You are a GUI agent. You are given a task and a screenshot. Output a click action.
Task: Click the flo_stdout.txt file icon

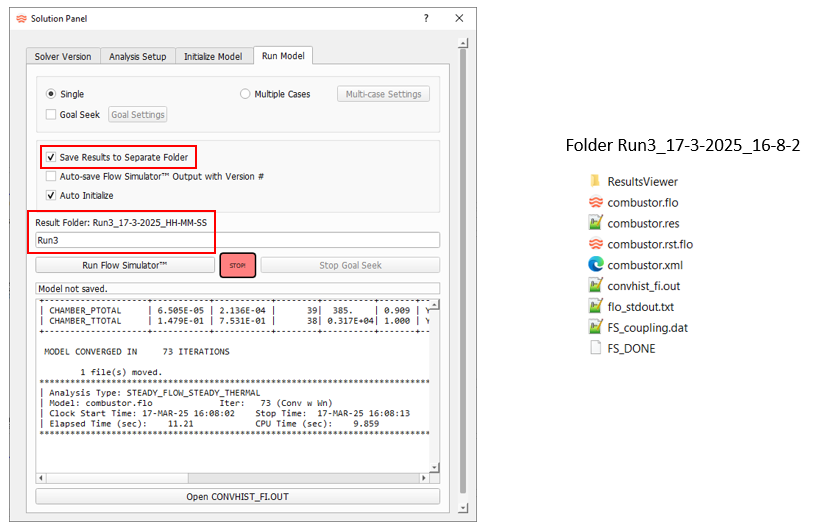(x=596, y=307)
